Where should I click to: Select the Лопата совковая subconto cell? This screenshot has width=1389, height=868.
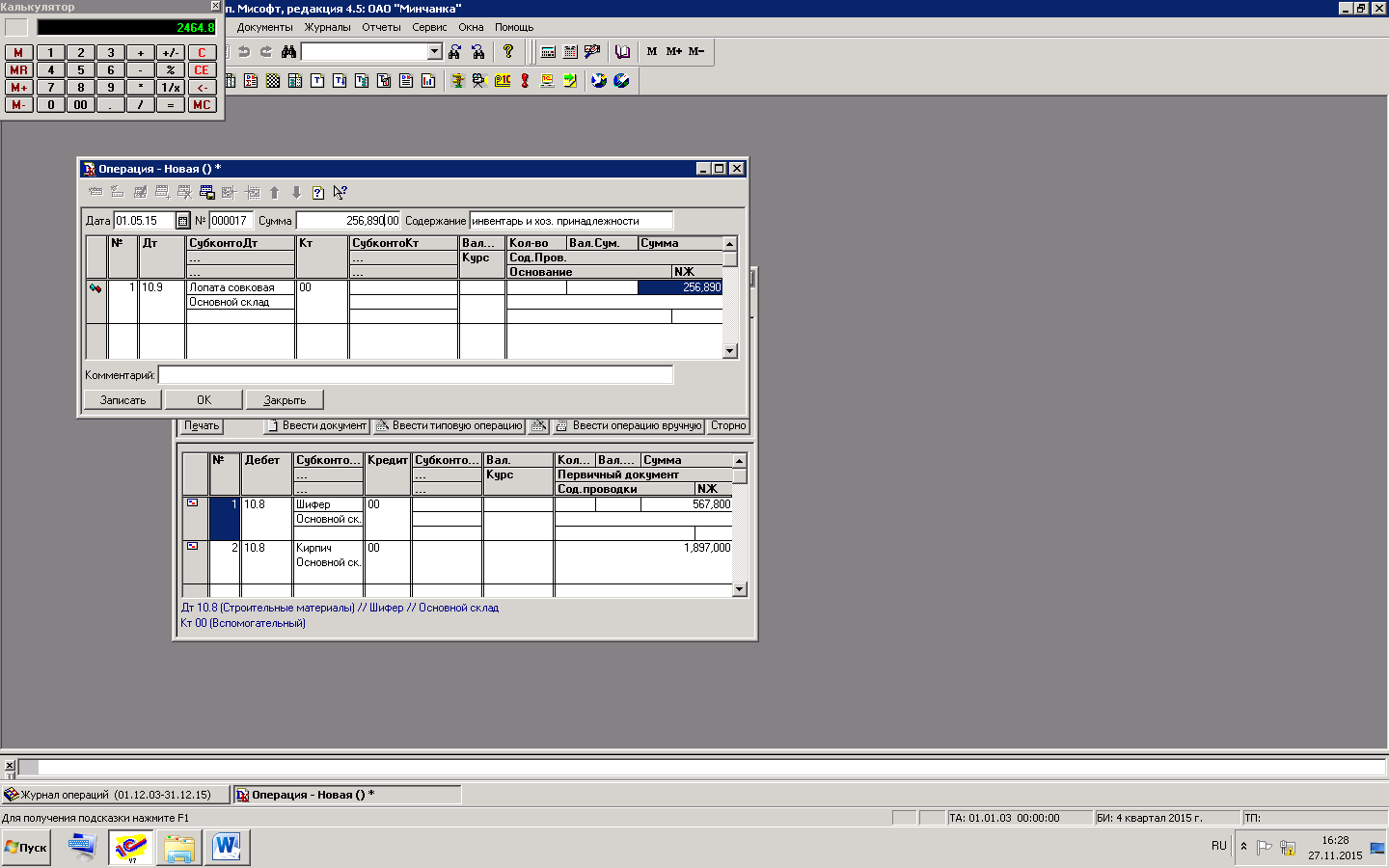(x=240, y=287)
